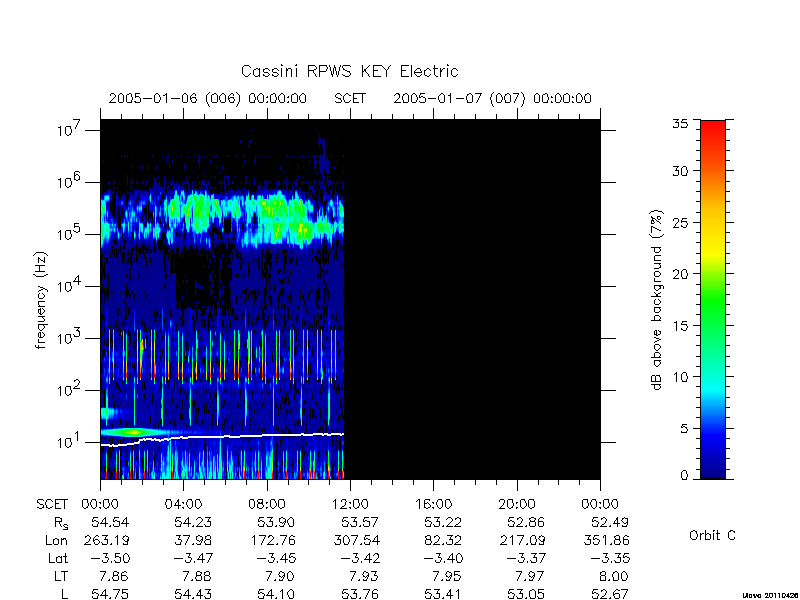Click the longitude value '217.09'
The width and height of the screenshot is (800, 600).
tap(522, 540)
